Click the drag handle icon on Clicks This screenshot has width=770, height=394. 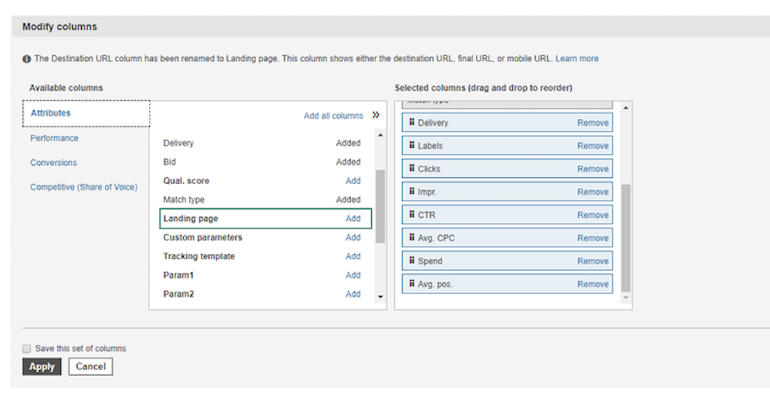(x=412, y=168)
